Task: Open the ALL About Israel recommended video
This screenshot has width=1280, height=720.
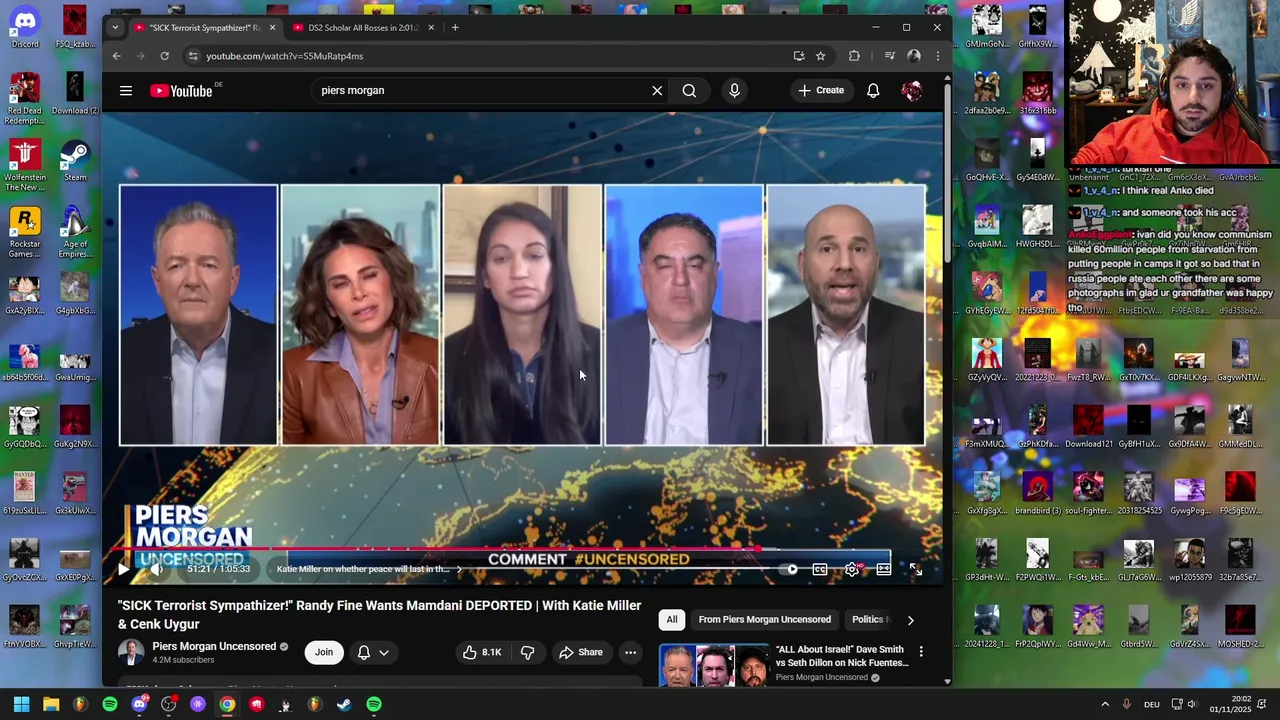Action: 841,656
